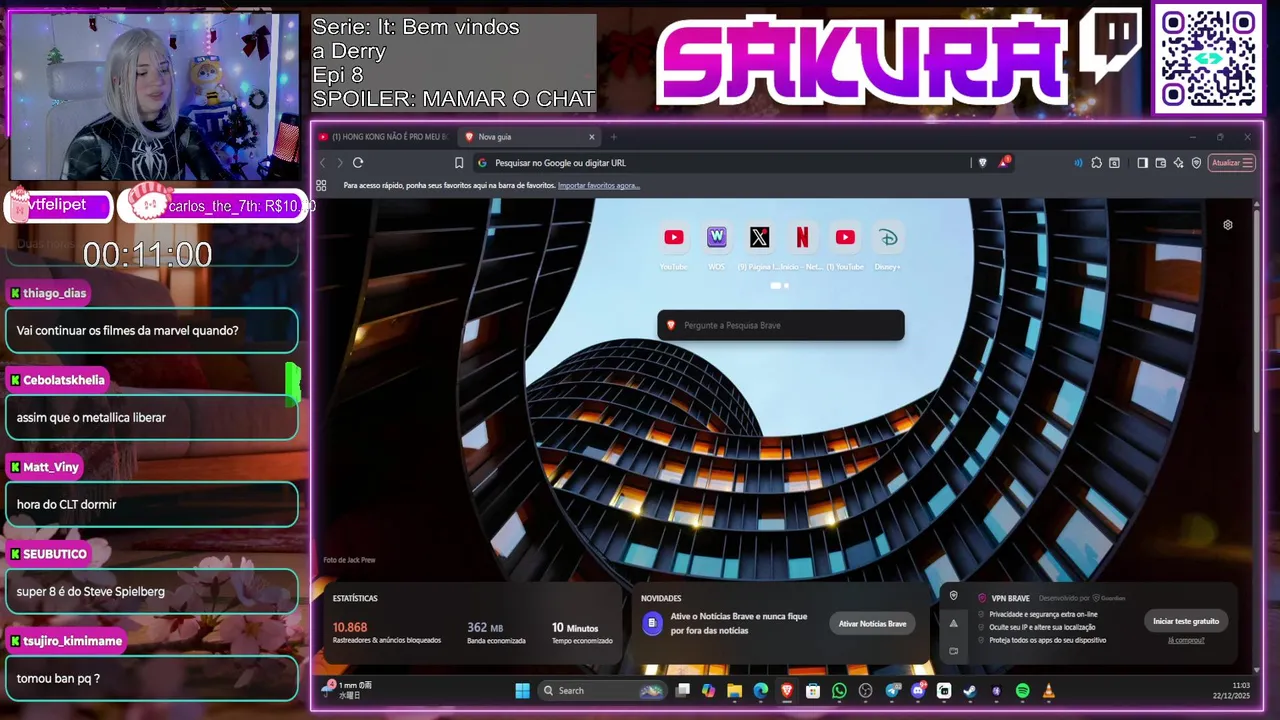Open Microsoft Store from the taskbar

pyautogui.click(x=812, y=691)
